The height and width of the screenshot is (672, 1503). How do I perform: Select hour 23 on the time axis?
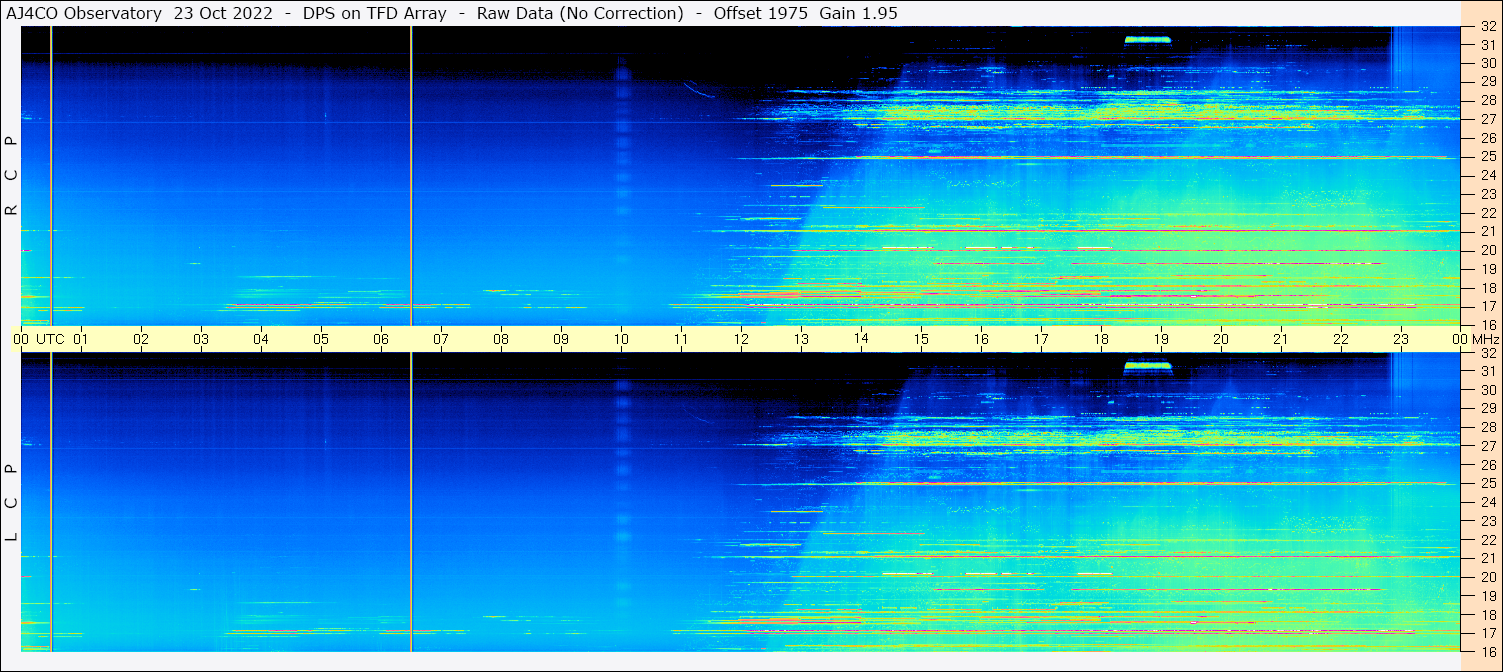point(1401,339)
